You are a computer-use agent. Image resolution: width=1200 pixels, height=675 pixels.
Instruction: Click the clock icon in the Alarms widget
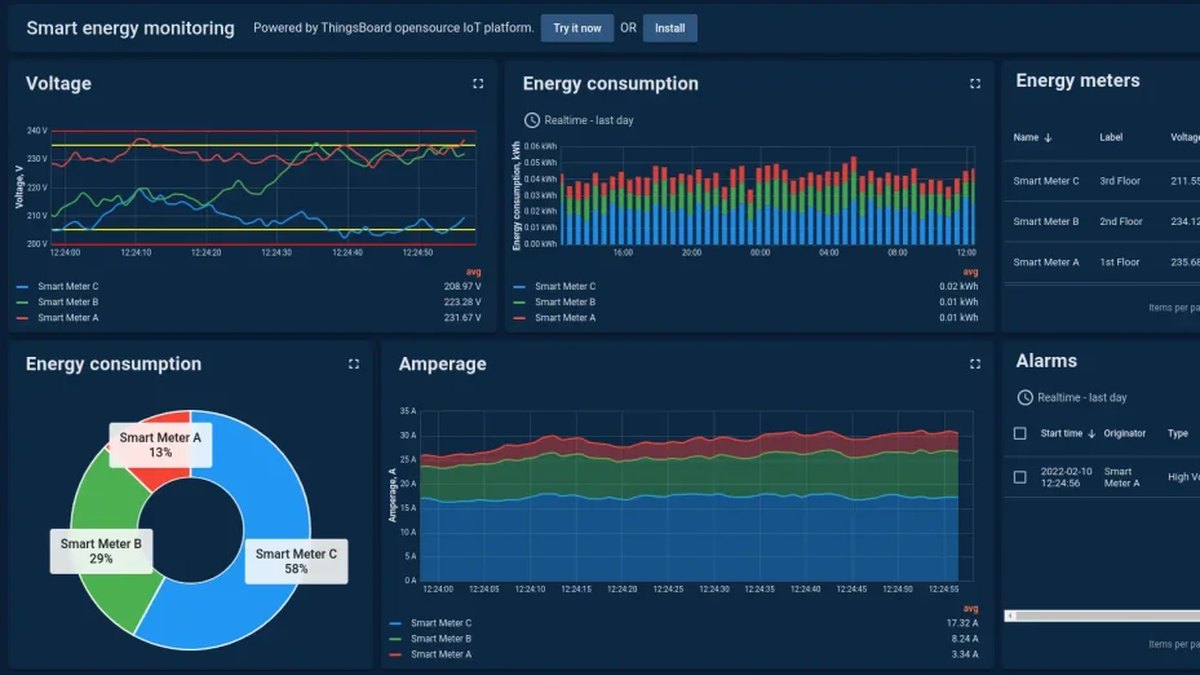click(1025, 397)
